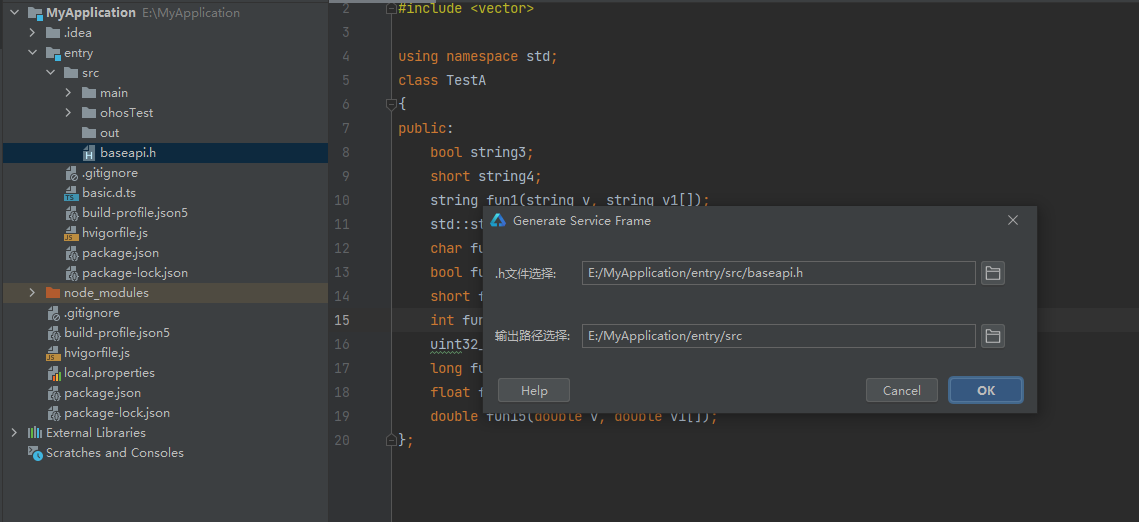Click the root package.json file icon
1139x522 pixels.
click(53, 393)
